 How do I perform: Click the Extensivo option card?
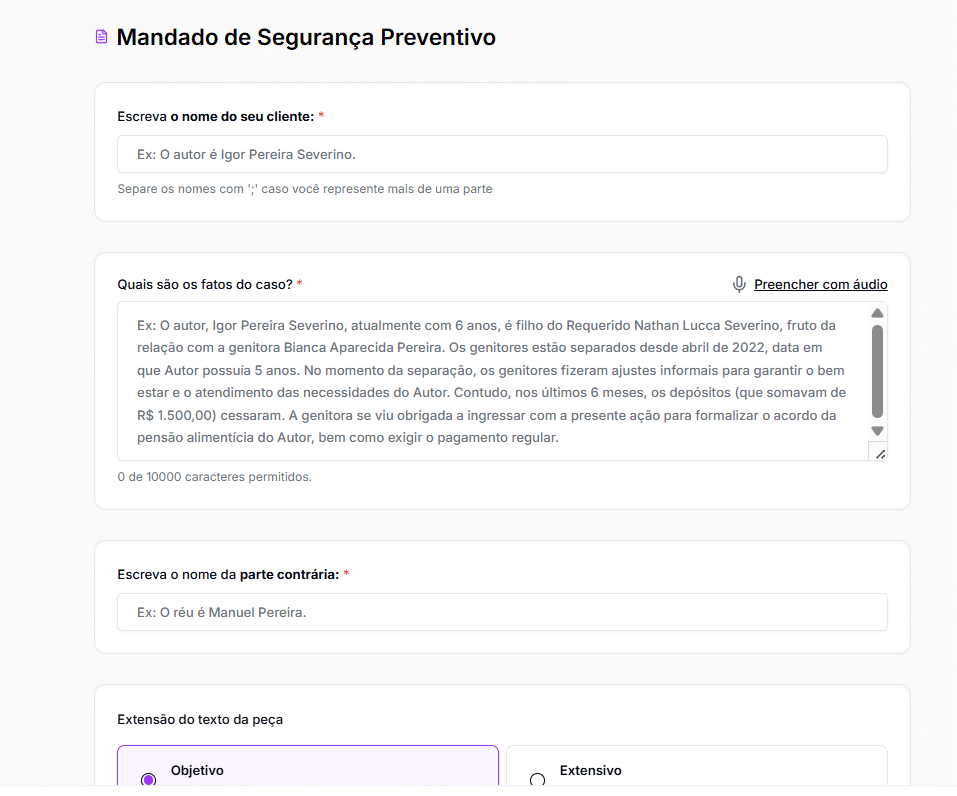point(697,770)
